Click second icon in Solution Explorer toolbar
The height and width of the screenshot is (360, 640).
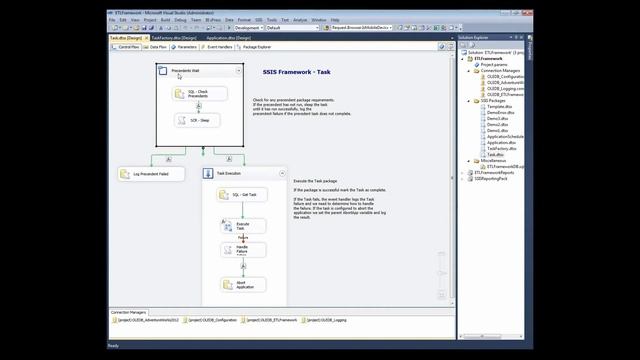point(473,45)
